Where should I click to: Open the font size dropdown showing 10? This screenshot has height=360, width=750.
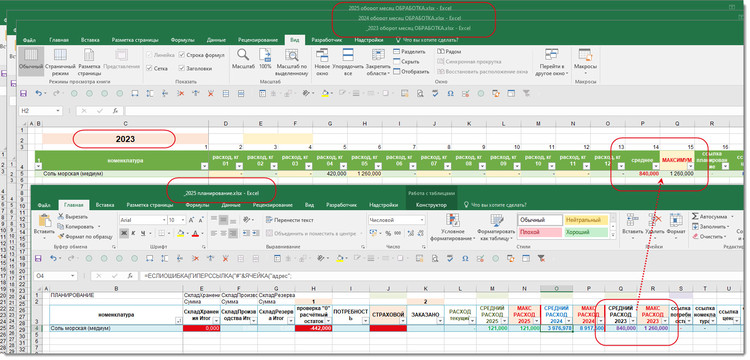[x=176, y=220]
